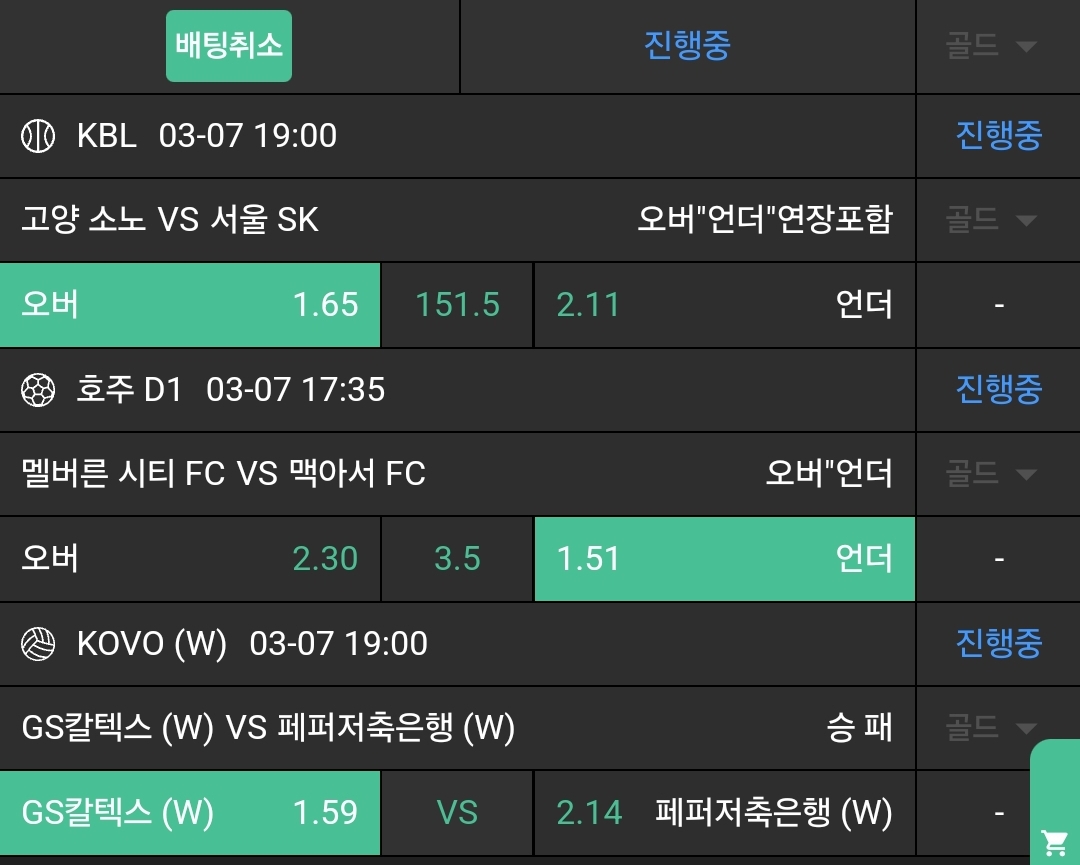Click 진행중 link in KBL row
The image size is (1080, 865).
[x=998, y=136]
